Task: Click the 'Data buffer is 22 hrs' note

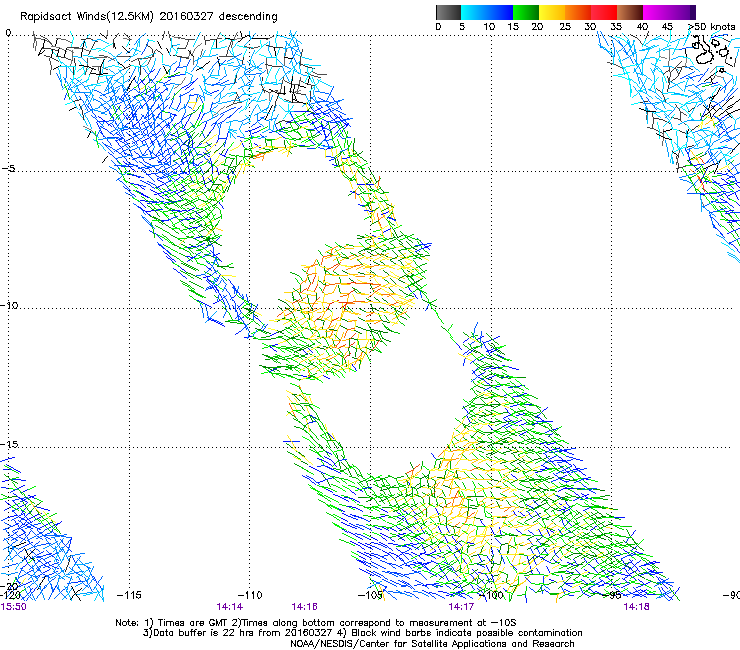Action: [362, 633]
